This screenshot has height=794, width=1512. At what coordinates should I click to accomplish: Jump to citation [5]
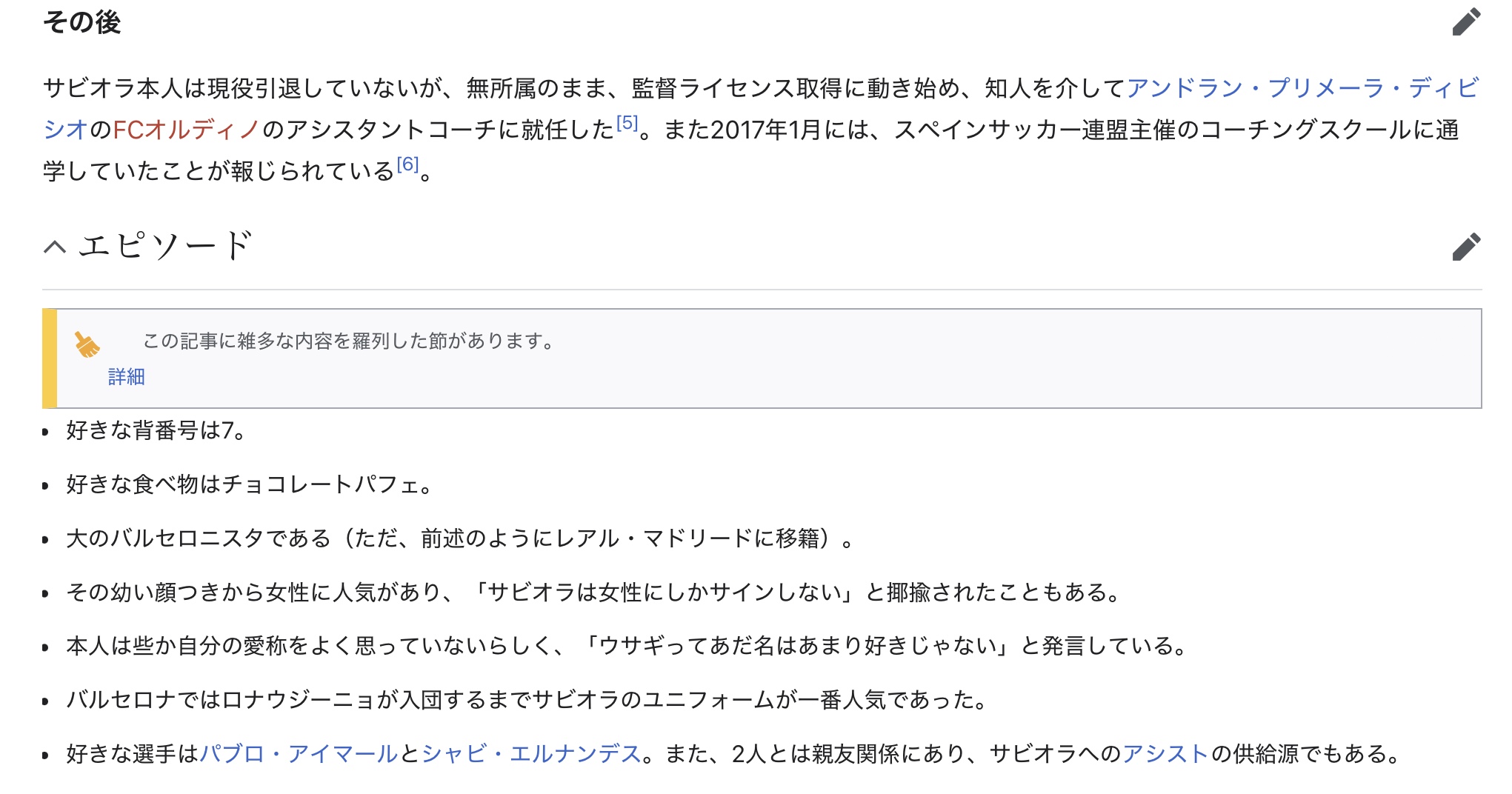click(x=627, y=123)
